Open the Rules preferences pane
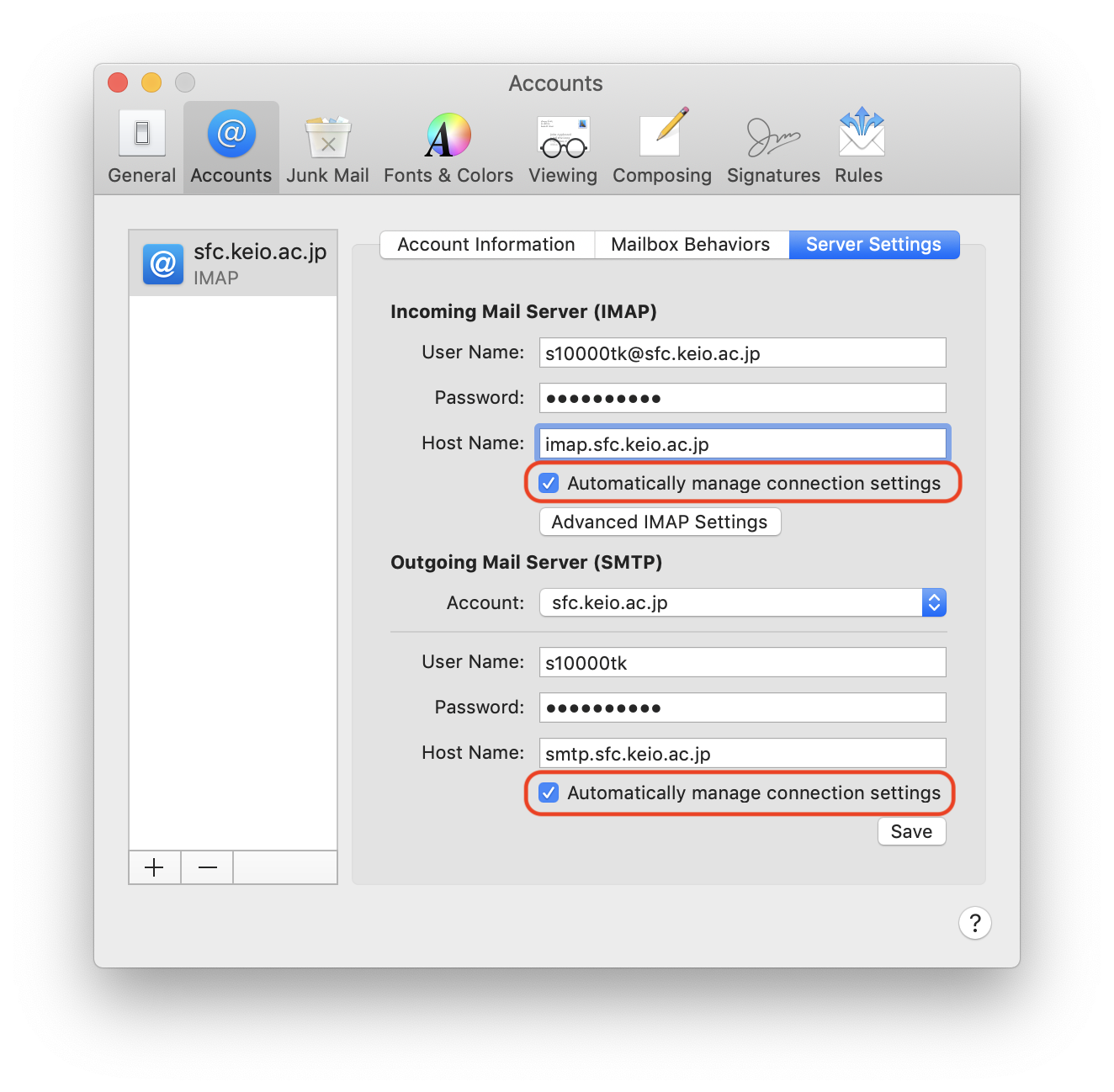The image size is (1114, 1092). (858, 147)
